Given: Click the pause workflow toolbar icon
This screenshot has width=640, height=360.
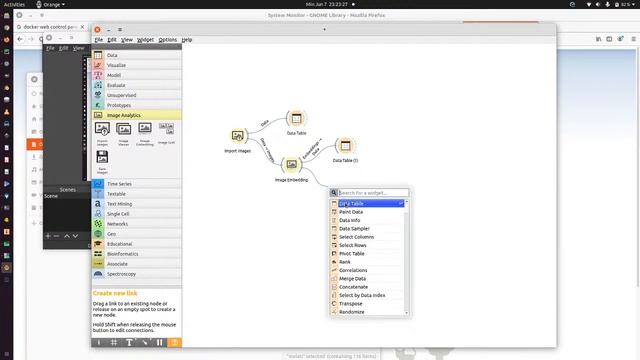Looking at the screenshot, I should coord(160,342).
